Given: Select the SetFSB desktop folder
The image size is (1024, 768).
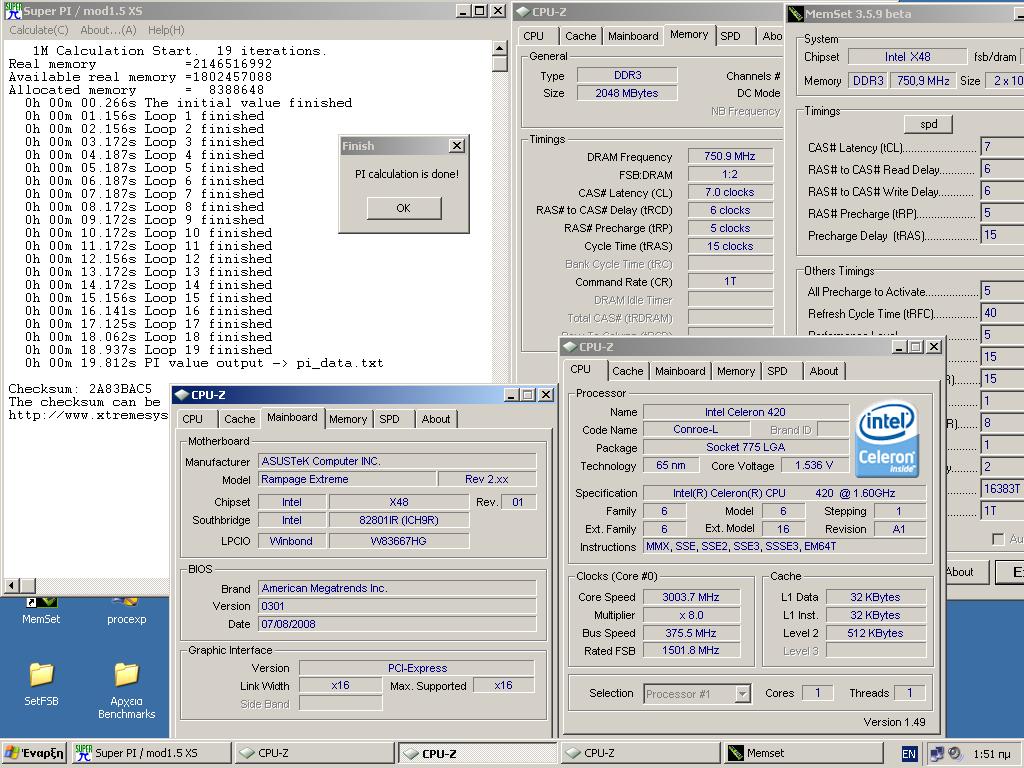Looking at the screenshot, I should (41, 684).
